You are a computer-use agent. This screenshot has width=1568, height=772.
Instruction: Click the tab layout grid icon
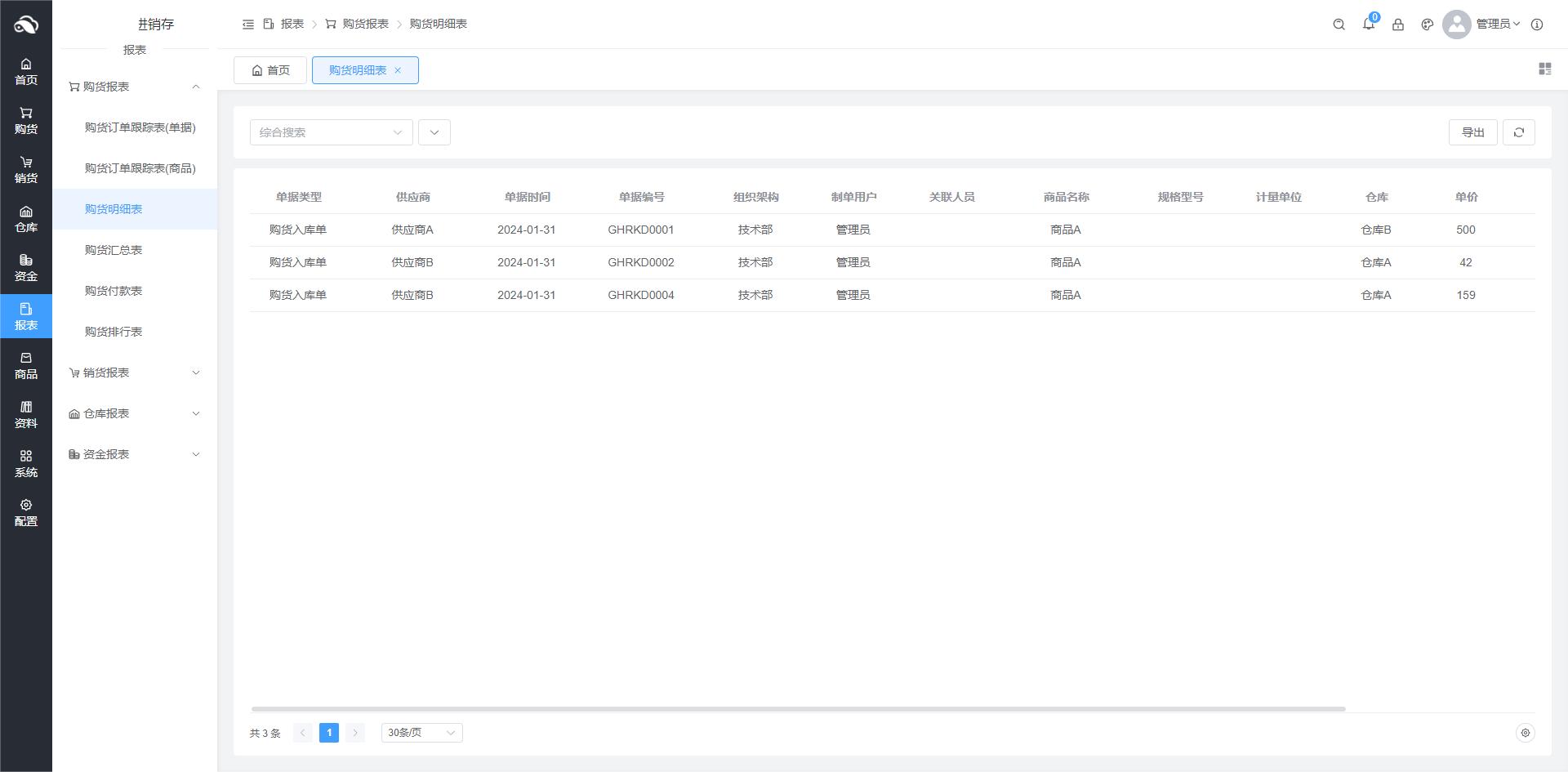tap(1544, 69)
